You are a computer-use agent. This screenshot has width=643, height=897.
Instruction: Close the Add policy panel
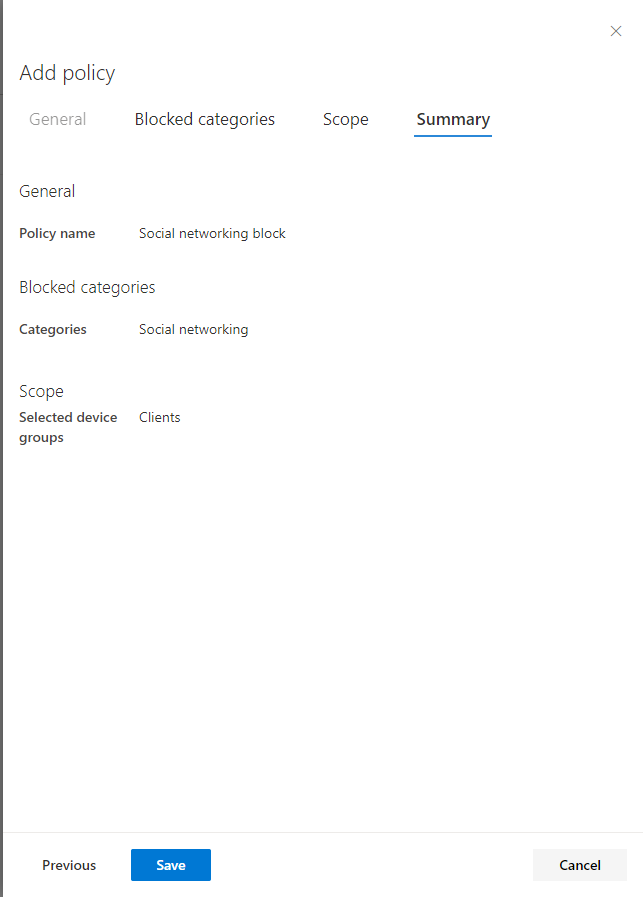(x=616, y=31)
